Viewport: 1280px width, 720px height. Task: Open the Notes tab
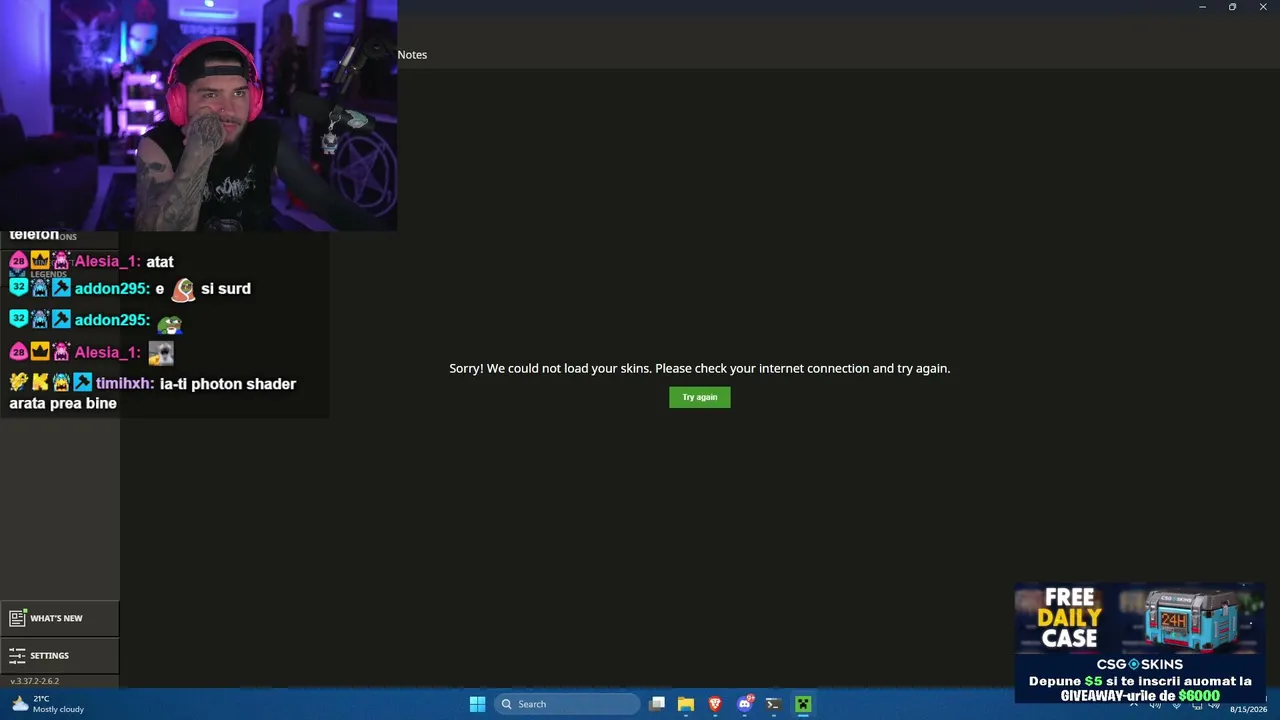click(x=412, y=55)
